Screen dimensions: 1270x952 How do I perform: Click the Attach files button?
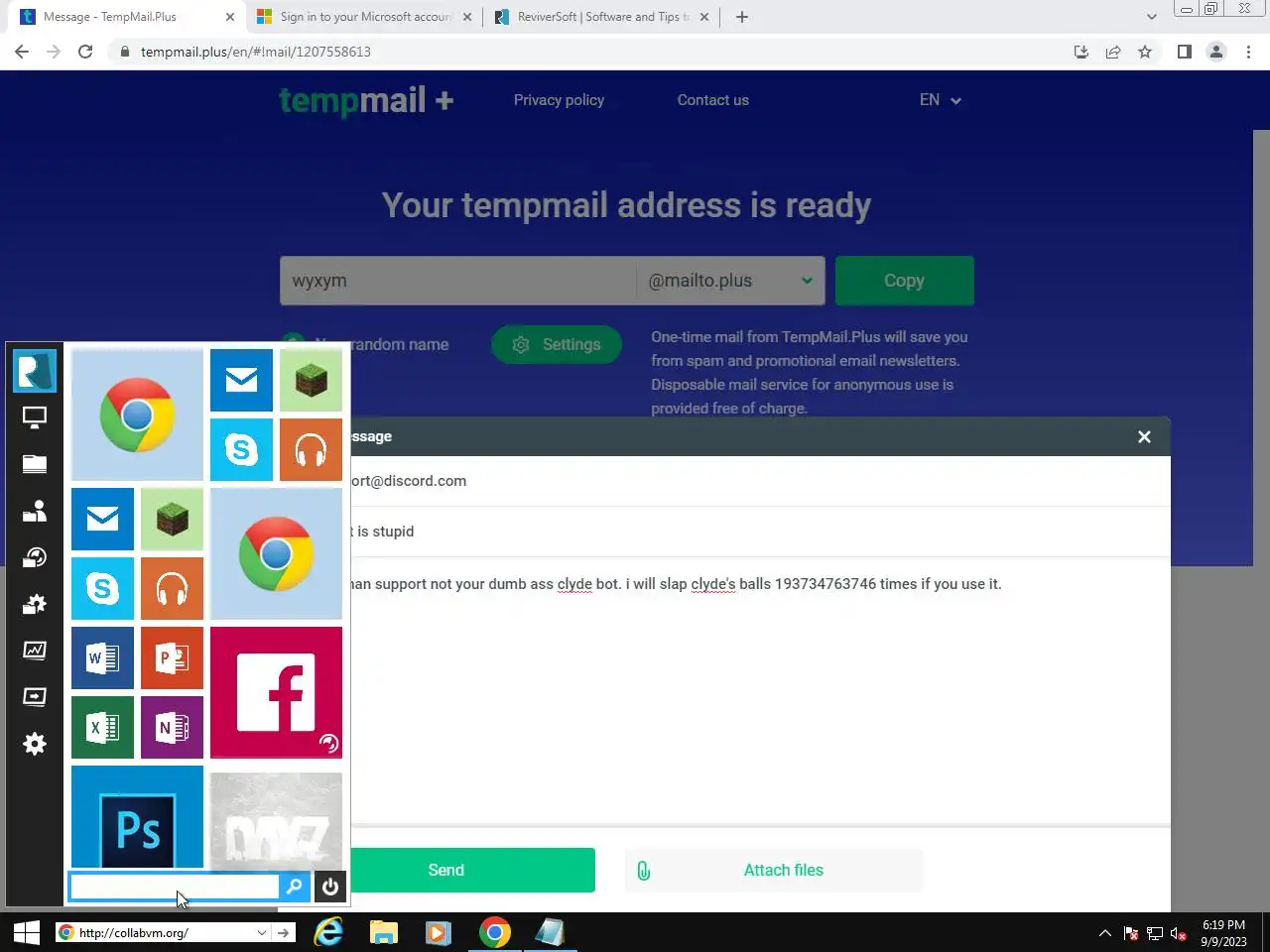pos(774,870)
